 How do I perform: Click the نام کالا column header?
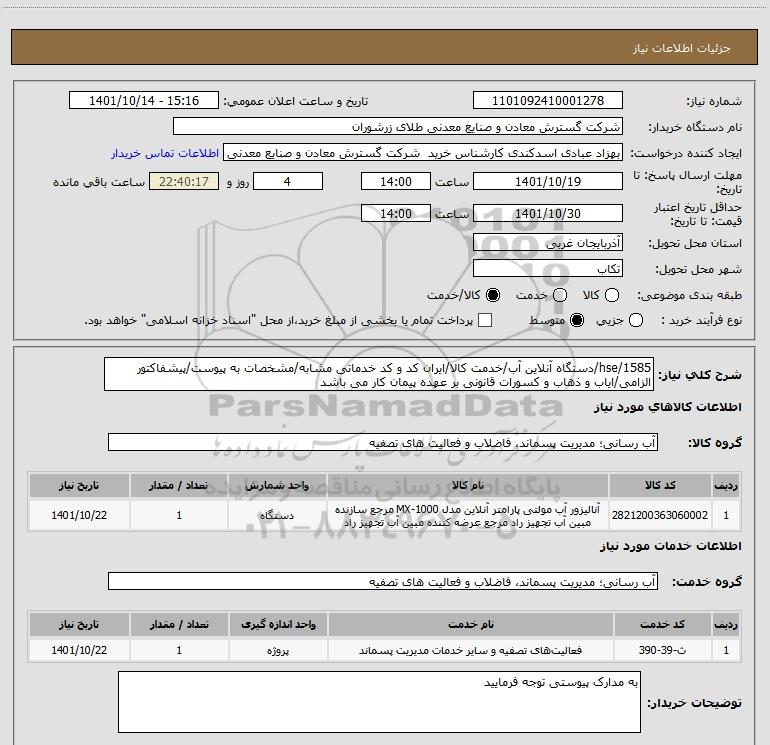point(468,486)
